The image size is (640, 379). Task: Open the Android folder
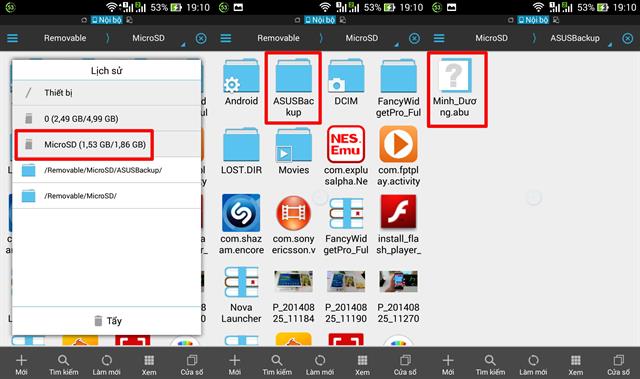[x=241, y=83]
